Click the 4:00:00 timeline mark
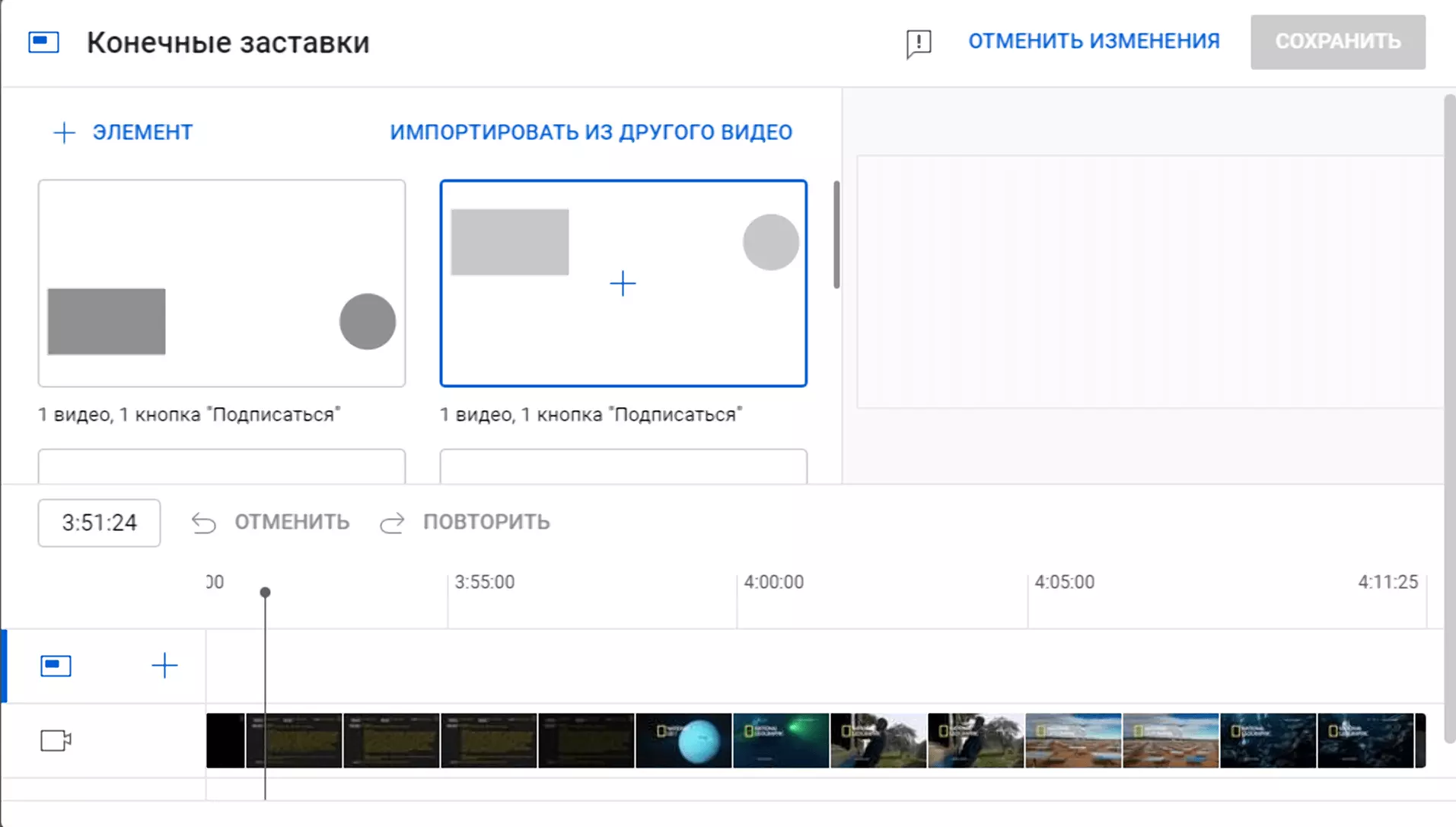Image resolution: width=1456 pixels, height=827 pixels. pyautogui.click(x=774, y=582)
